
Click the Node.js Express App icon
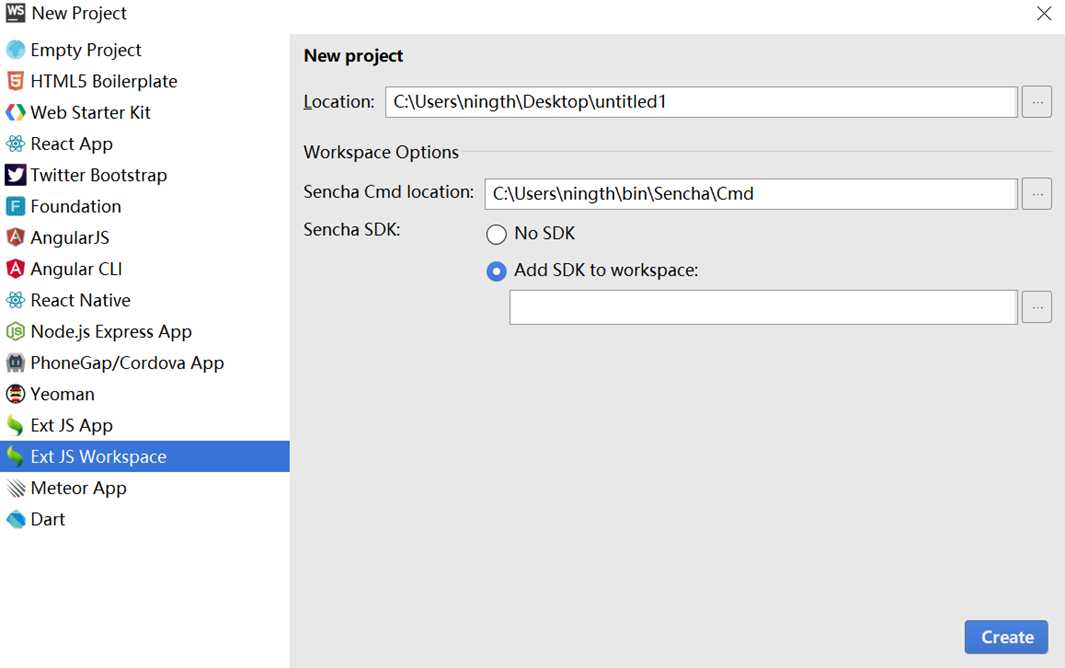click(x=16, y=331)
